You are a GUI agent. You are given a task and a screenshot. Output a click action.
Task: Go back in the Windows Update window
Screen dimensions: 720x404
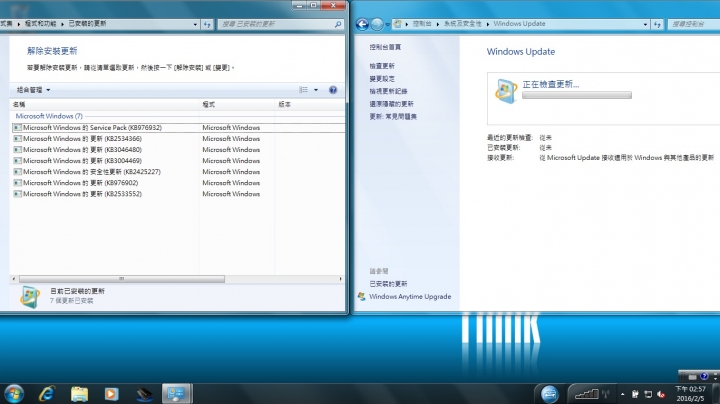(362, 24)
